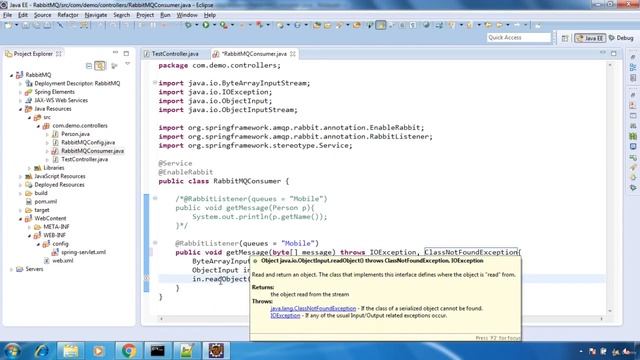Expand the Spring Elements node

click(20, 92)
